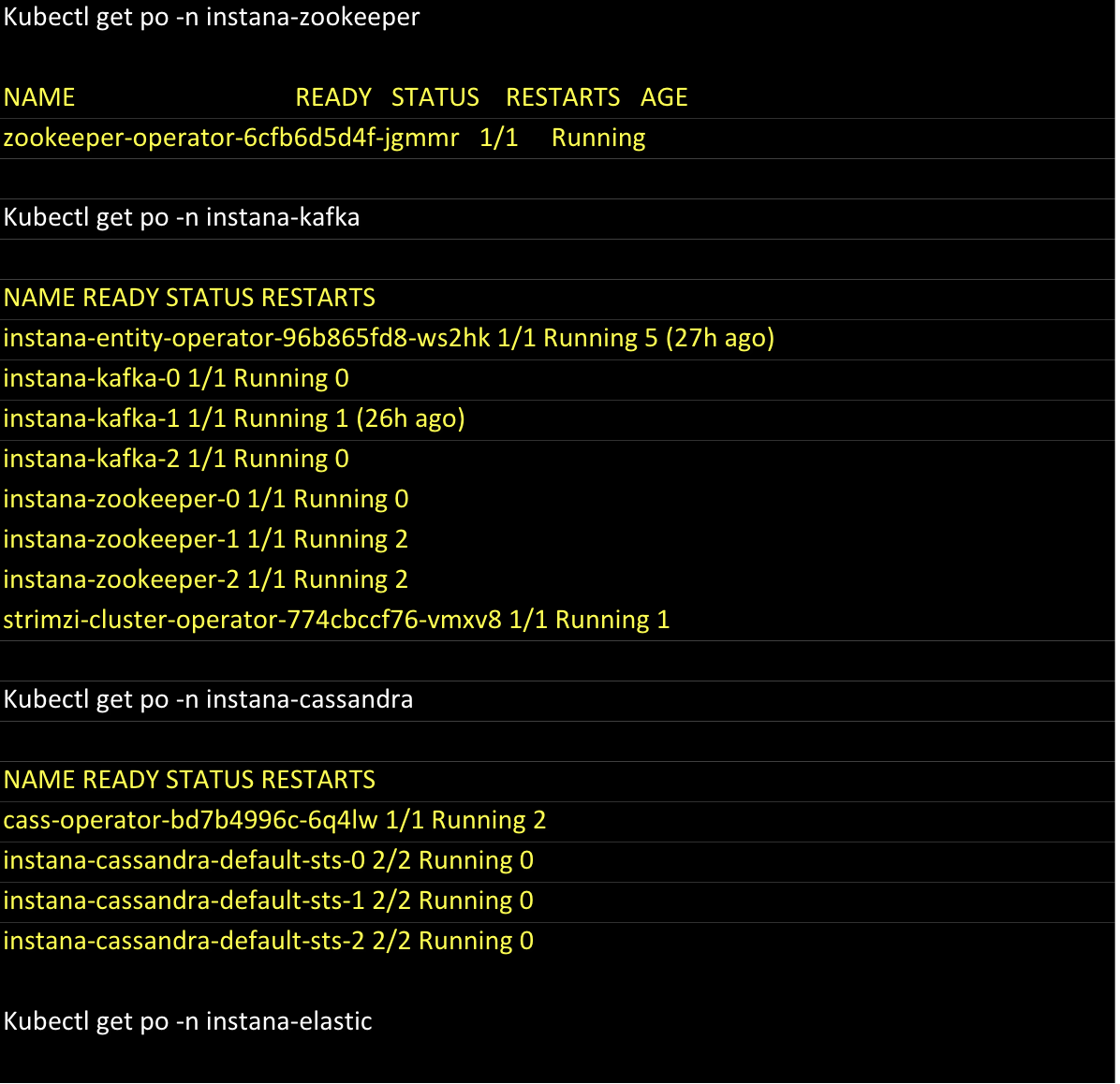Viewport: 1120px width, 1084px height.
Task: Click the 'Kubectl get po -n instana-zookeeper' command line
Action: coord(212,17)
